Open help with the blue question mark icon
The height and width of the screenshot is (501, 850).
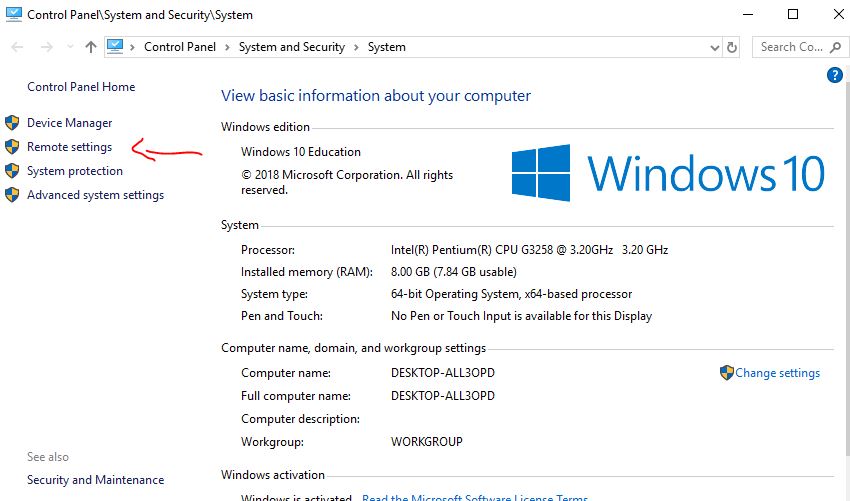coord(835,75)
